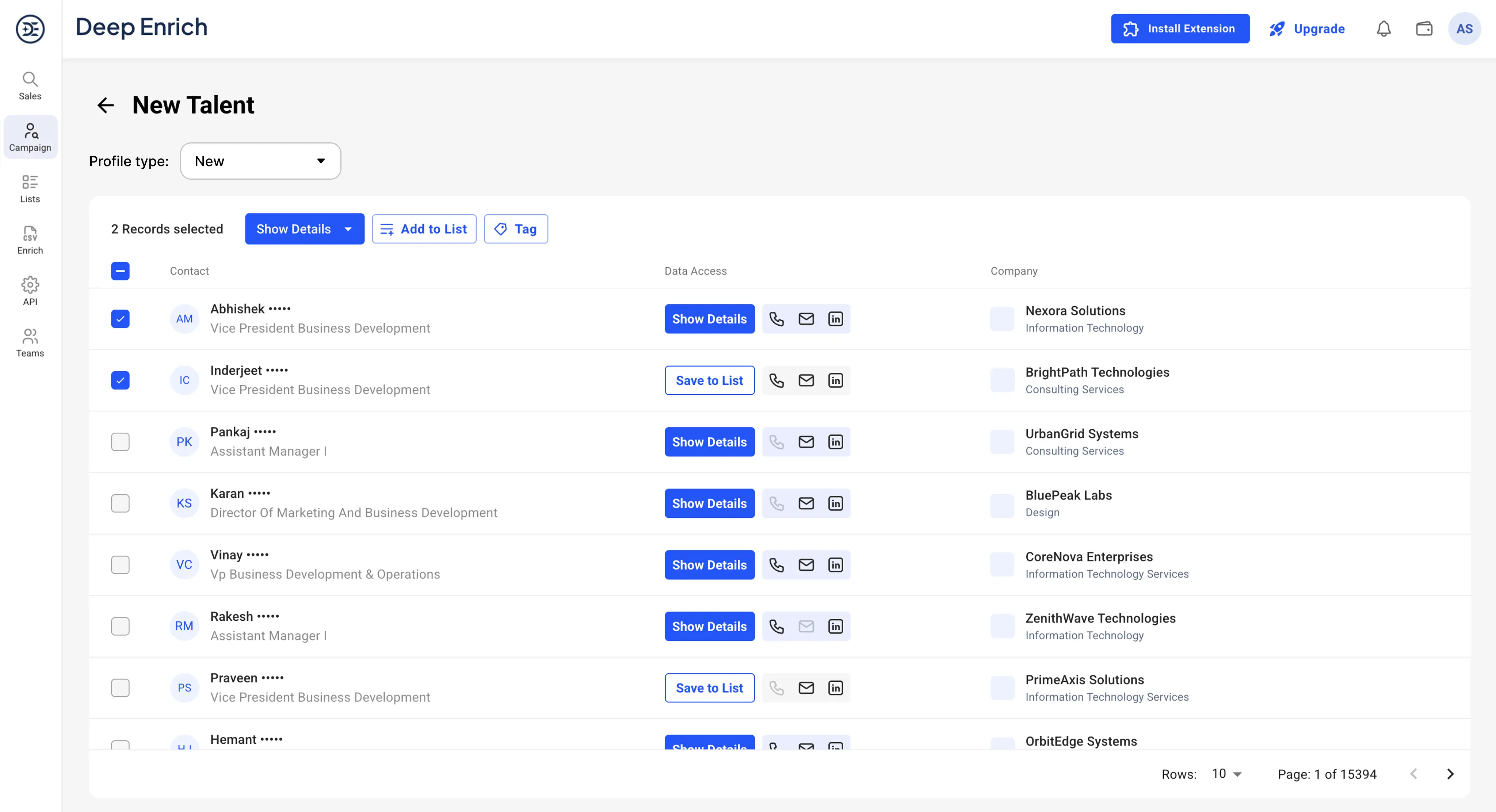Click the BluePeak Labs company name

tap(1069, 495)
